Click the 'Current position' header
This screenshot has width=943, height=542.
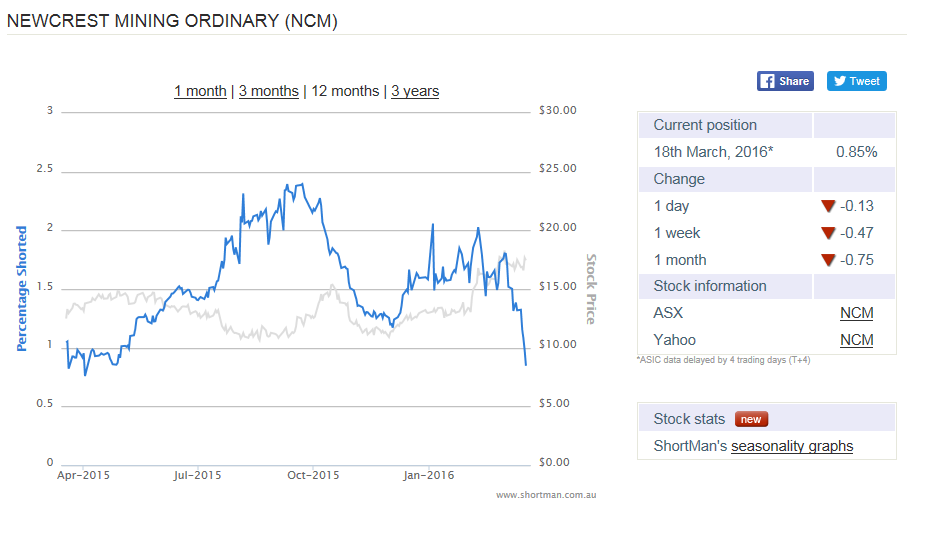(705, 125)
